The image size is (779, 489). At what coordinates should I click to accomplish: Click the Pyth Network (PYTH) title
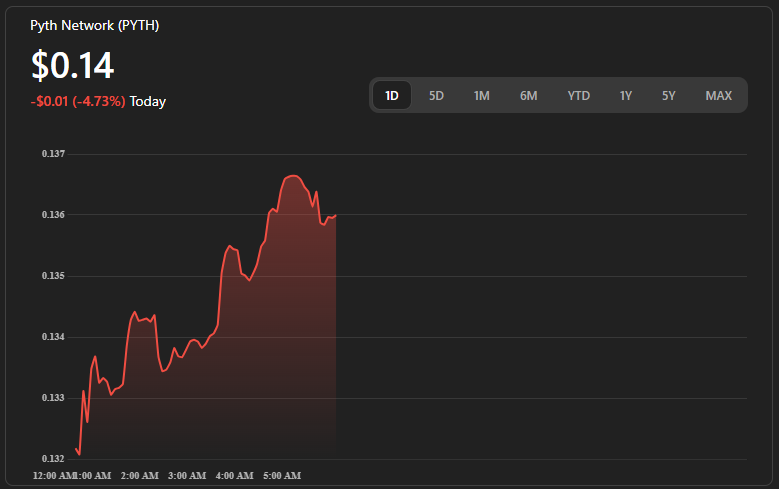point(94,25)
